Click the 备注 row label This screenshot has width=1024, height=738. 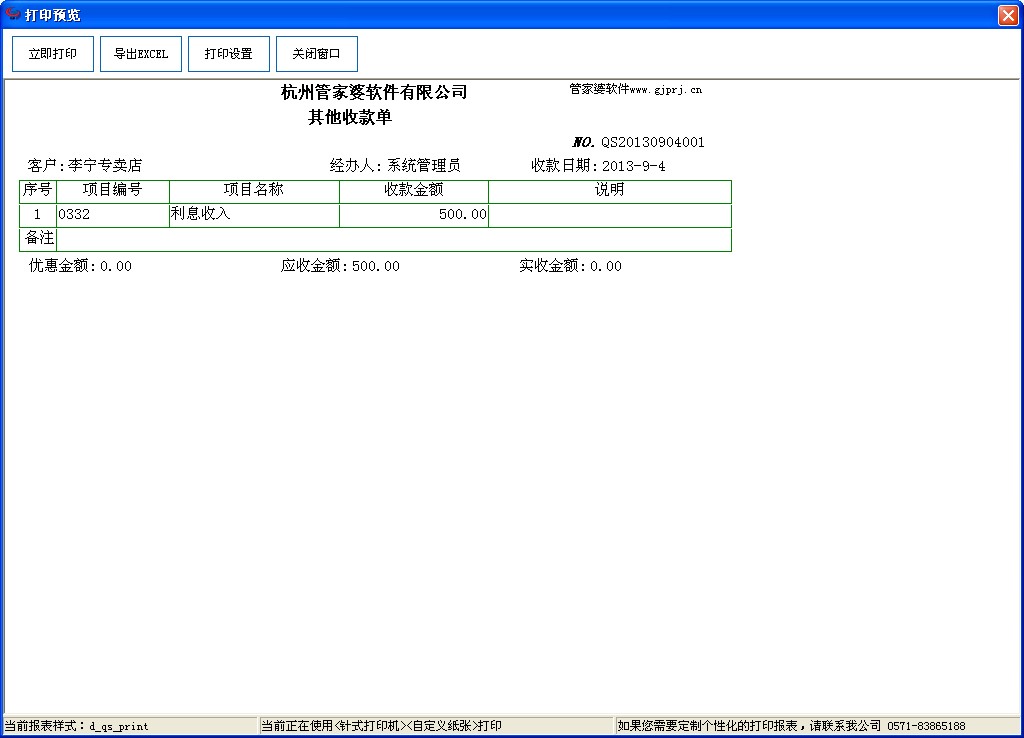click(x=39, y=239)
